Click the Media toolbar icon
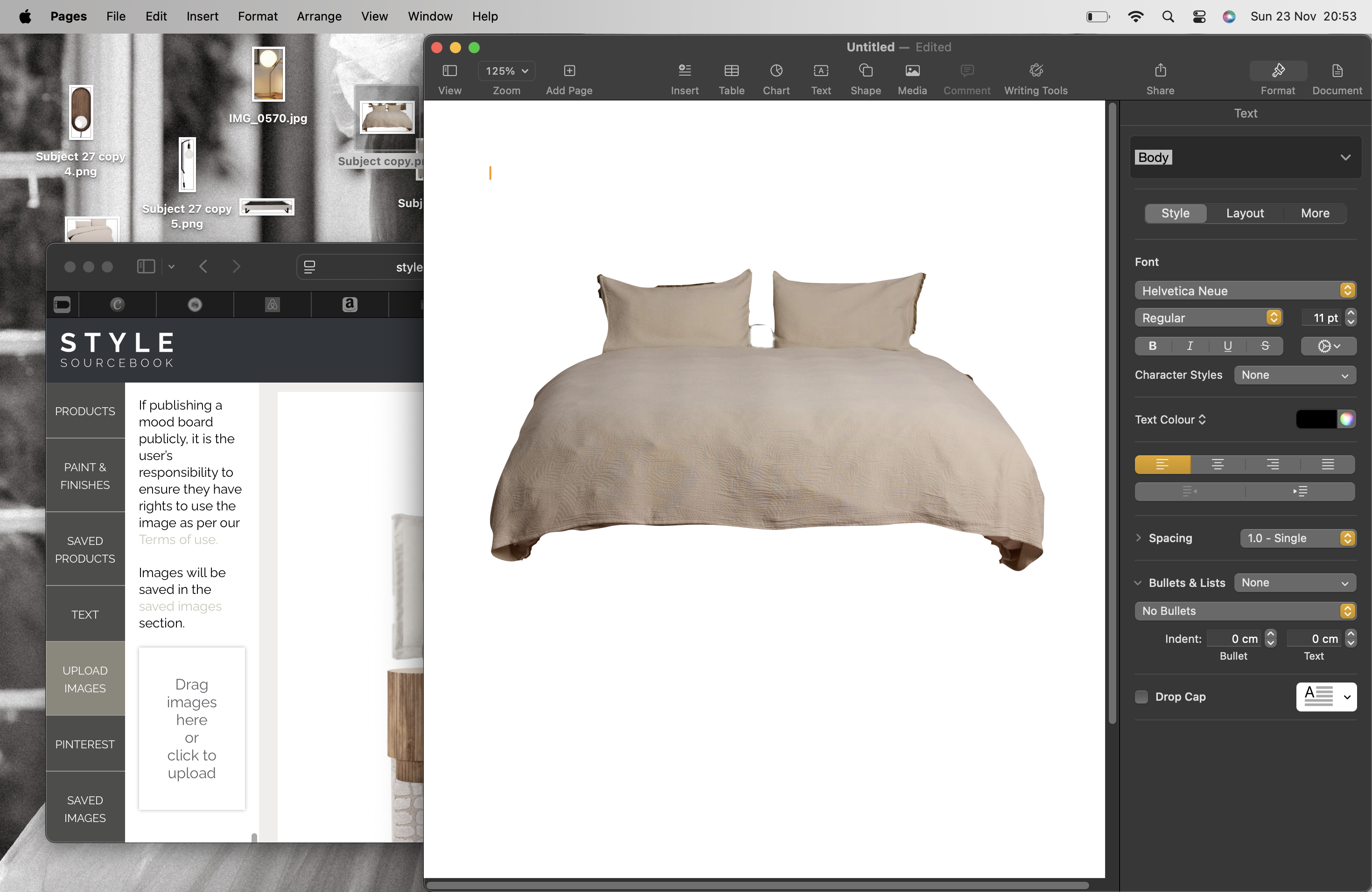Screen dimensions: 1372x892 tap(912, 71)
